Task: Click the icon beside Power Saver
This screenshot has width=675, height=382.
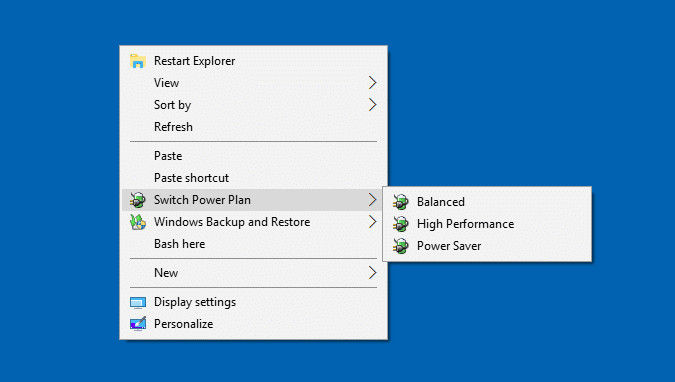Action: click(401, 246)
